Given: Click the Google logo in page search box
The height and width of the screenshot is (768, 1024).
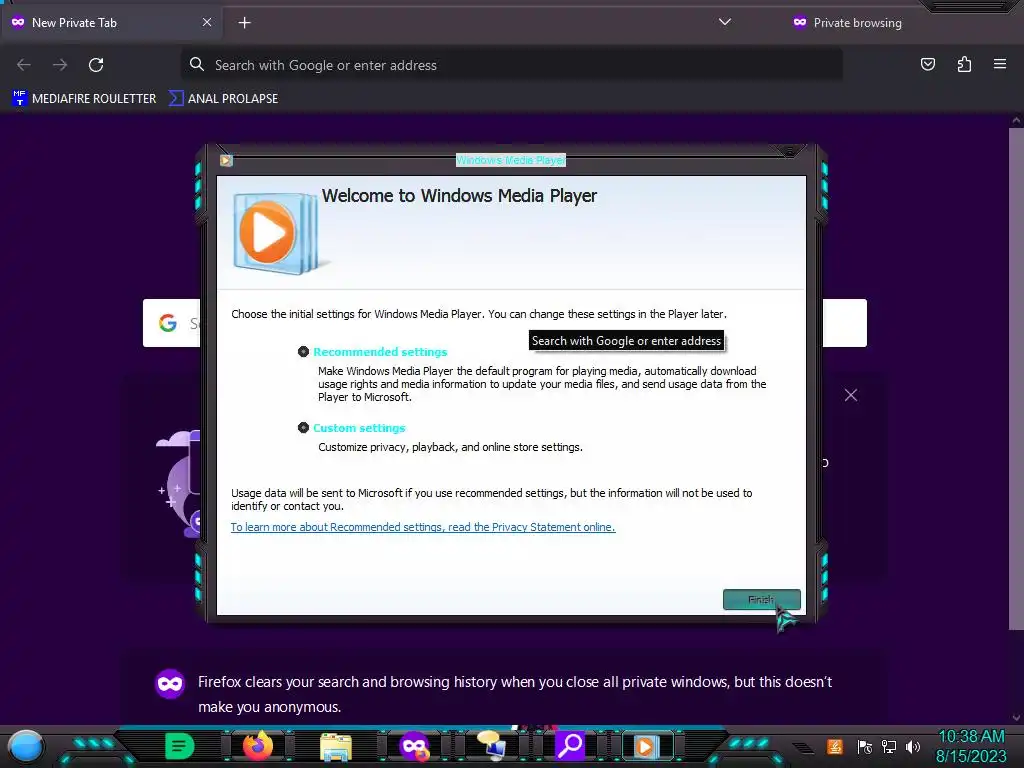Looking at the screenshot, I should click(168, 323).
